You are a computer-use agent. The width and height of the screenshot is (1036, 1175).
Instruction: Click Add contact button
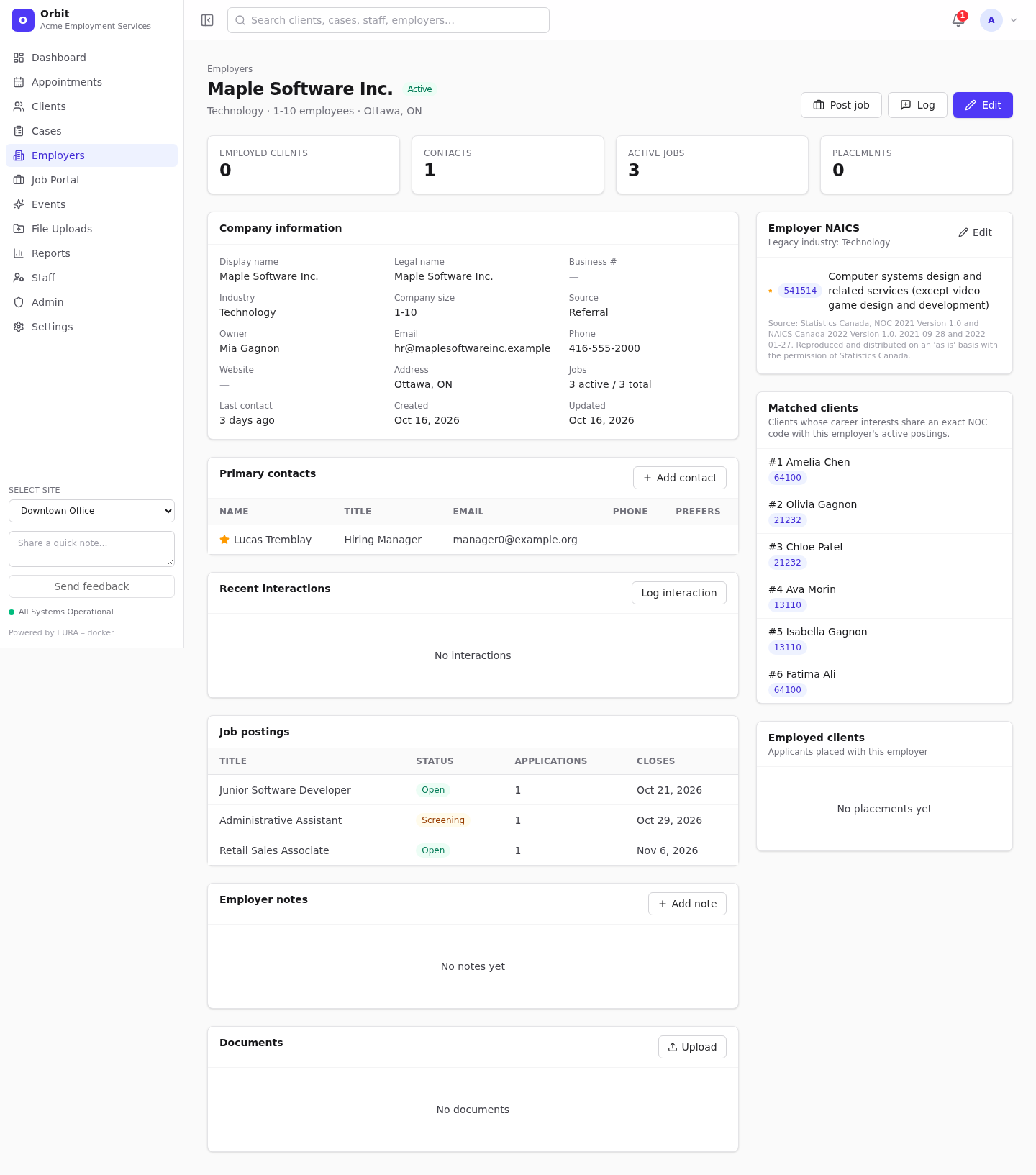[x=680, y=478]
